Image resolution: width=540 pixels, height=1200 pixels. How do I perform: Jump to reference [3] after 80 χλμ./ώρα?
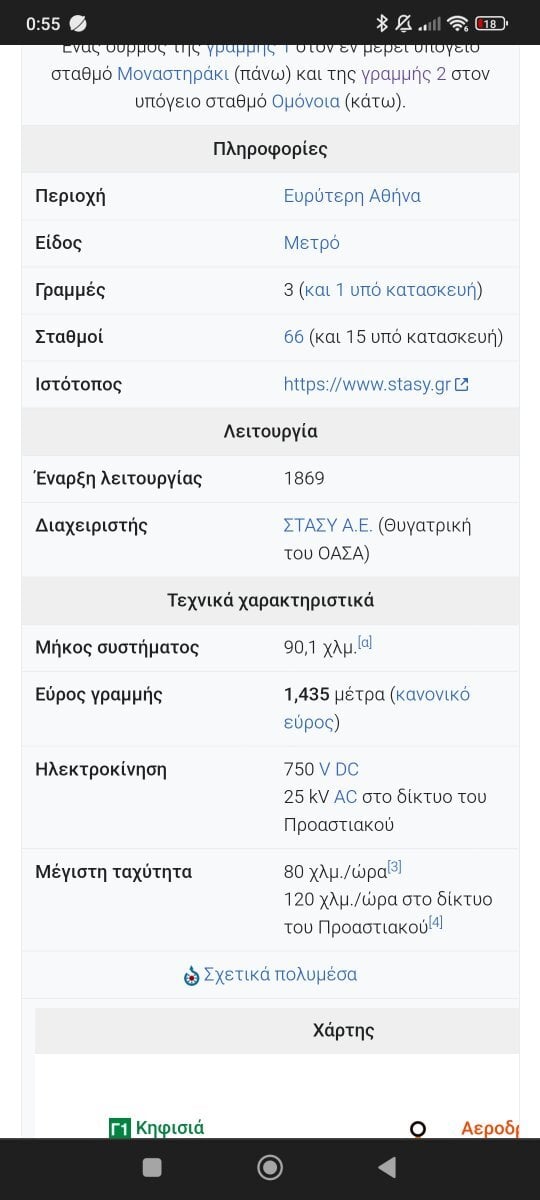[x=395, y=866]
